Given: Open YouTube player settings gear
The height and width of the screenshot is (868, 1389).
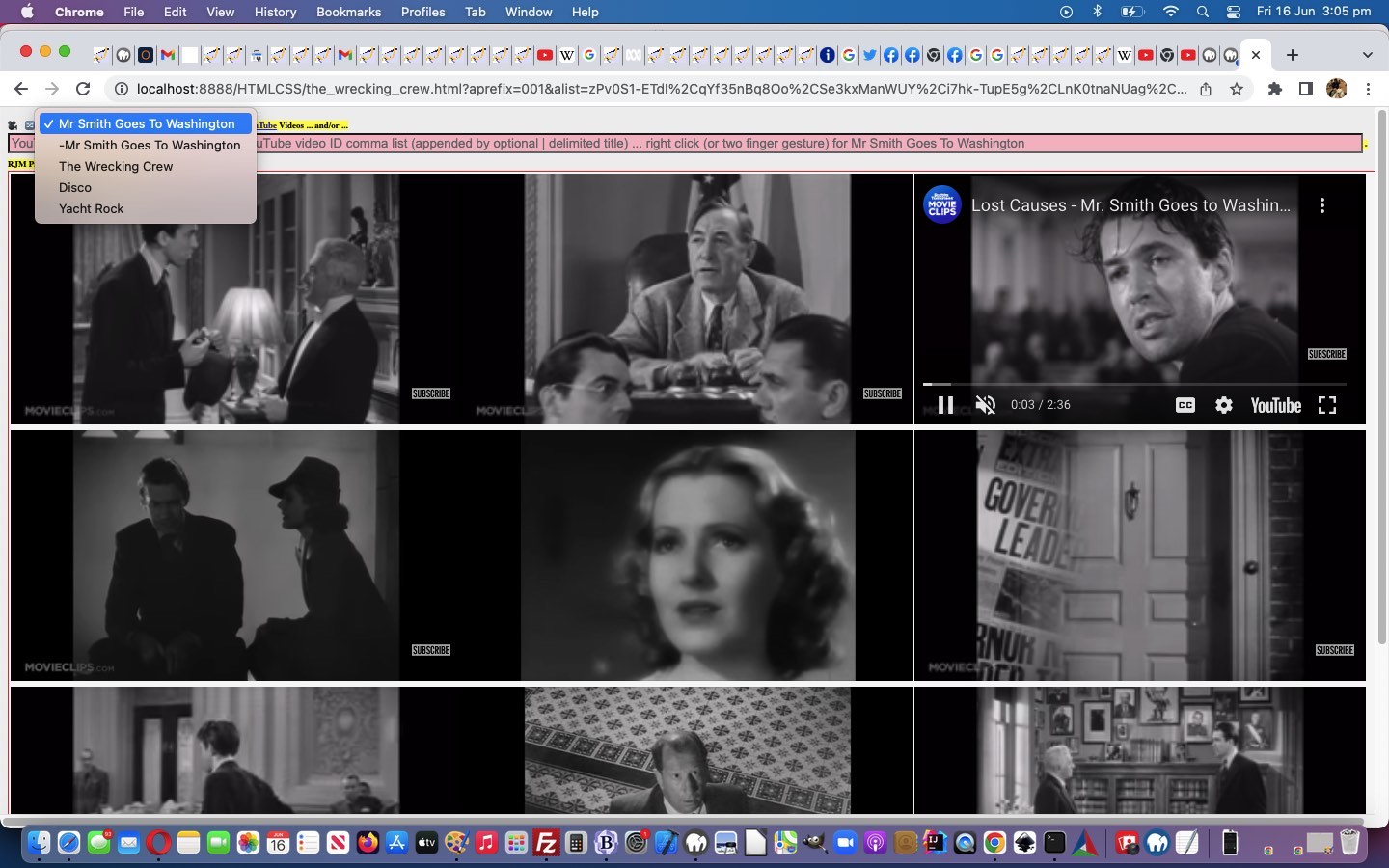Looking at the screenshot, I should point(1224,405).
